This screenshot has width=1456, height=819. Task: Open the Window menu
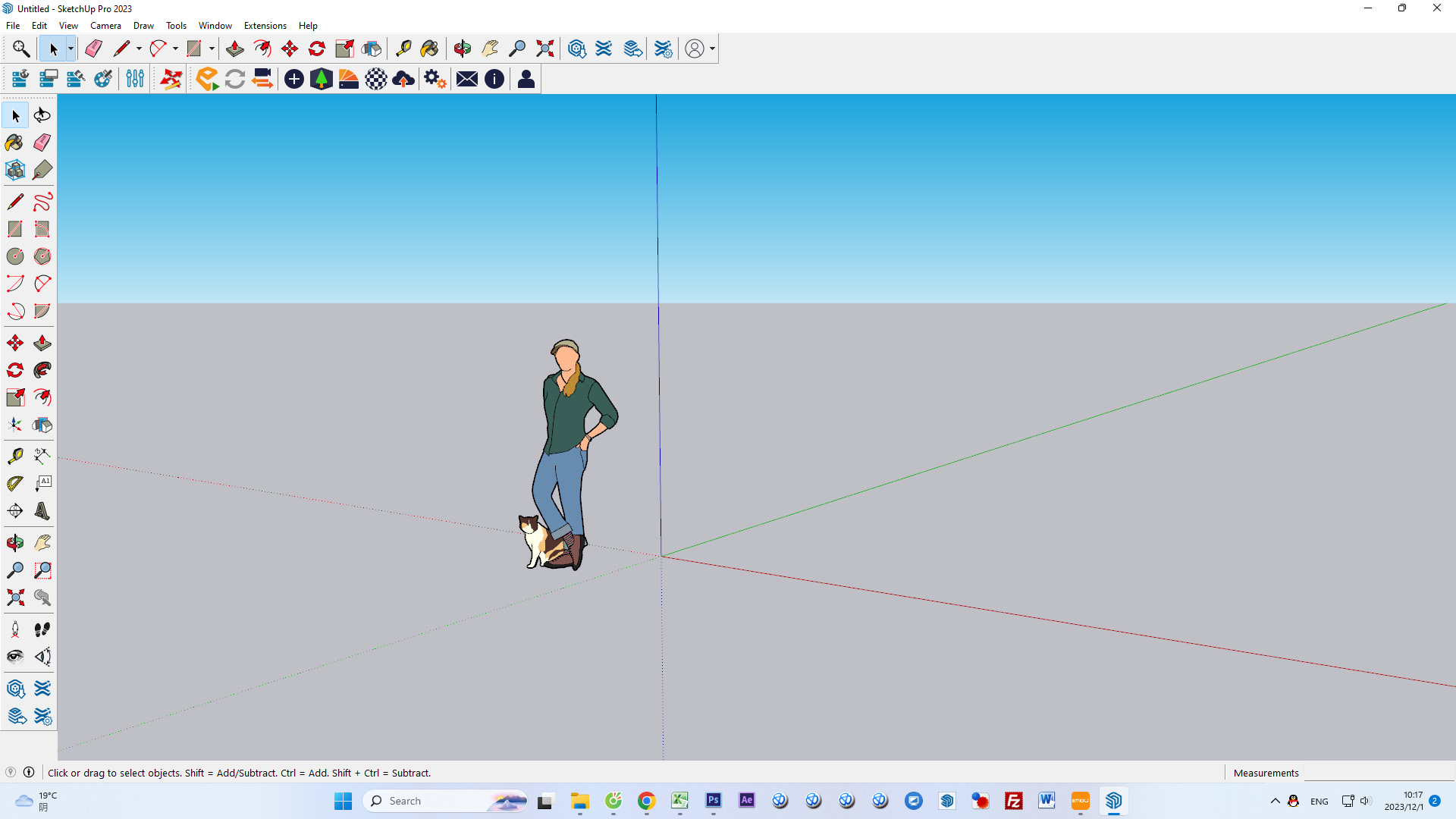point(215,25)
